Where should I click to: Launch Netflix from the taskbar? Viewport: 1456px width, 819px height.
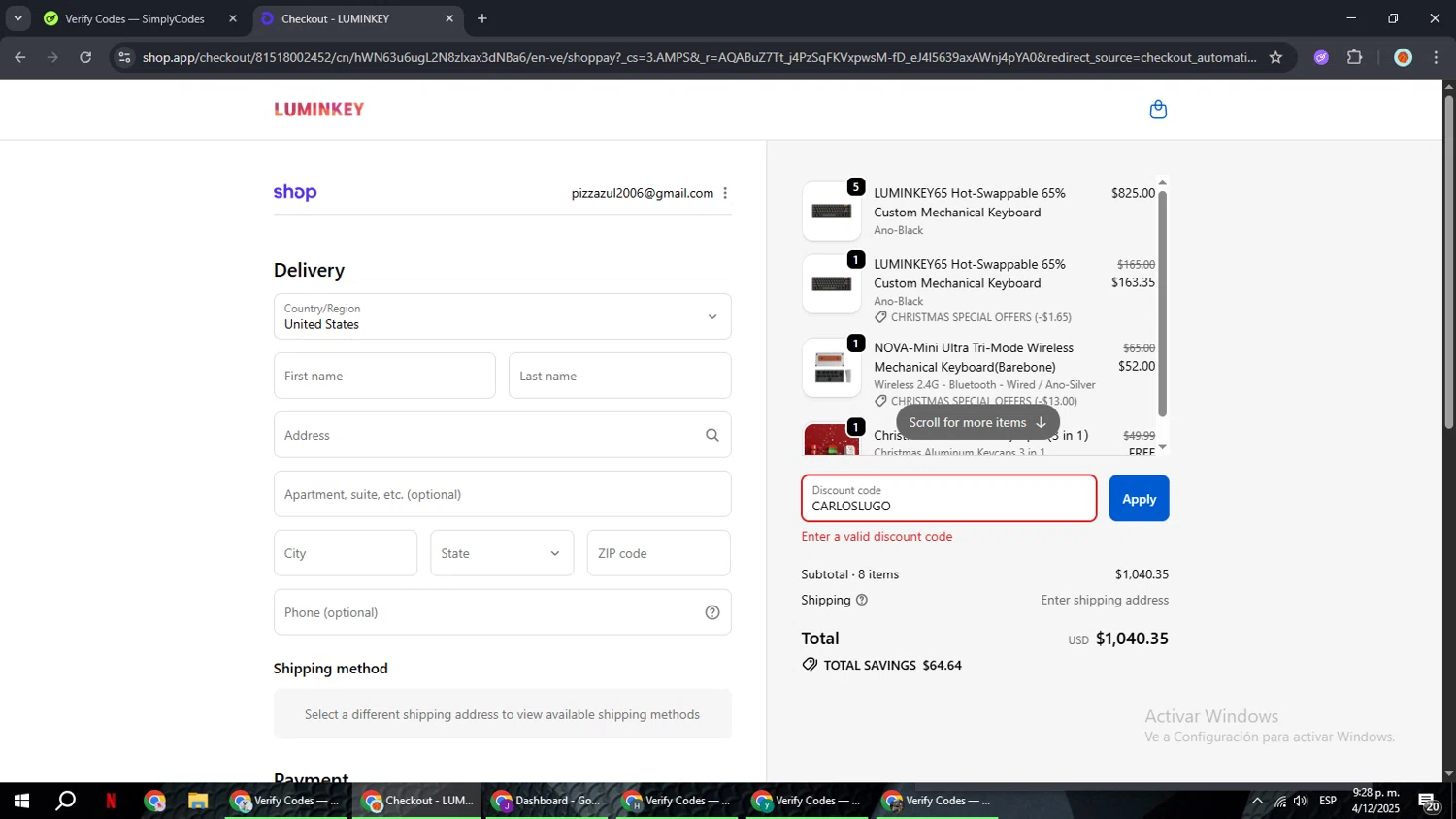coord(111,802)
